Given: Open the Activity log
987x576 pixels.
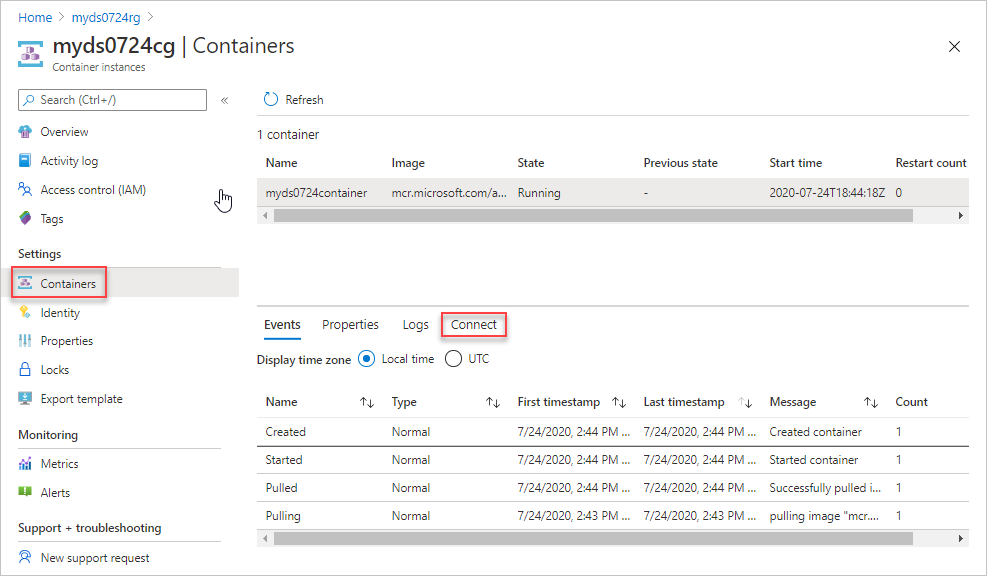Looking at the screenshot, I should 70,160.
